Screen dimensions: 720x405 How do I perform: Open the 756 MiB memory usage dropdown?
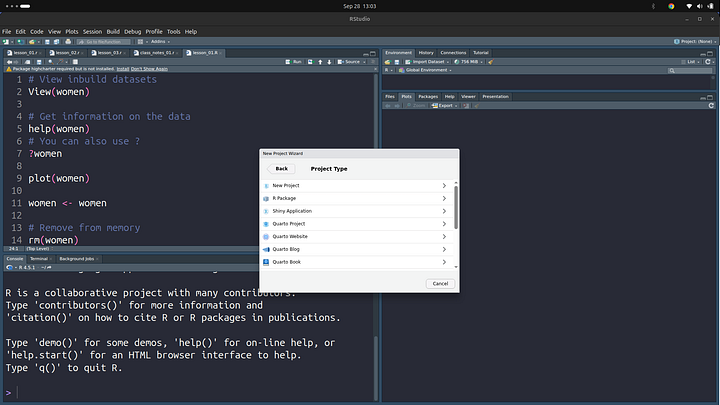click(x=469, y=62)
